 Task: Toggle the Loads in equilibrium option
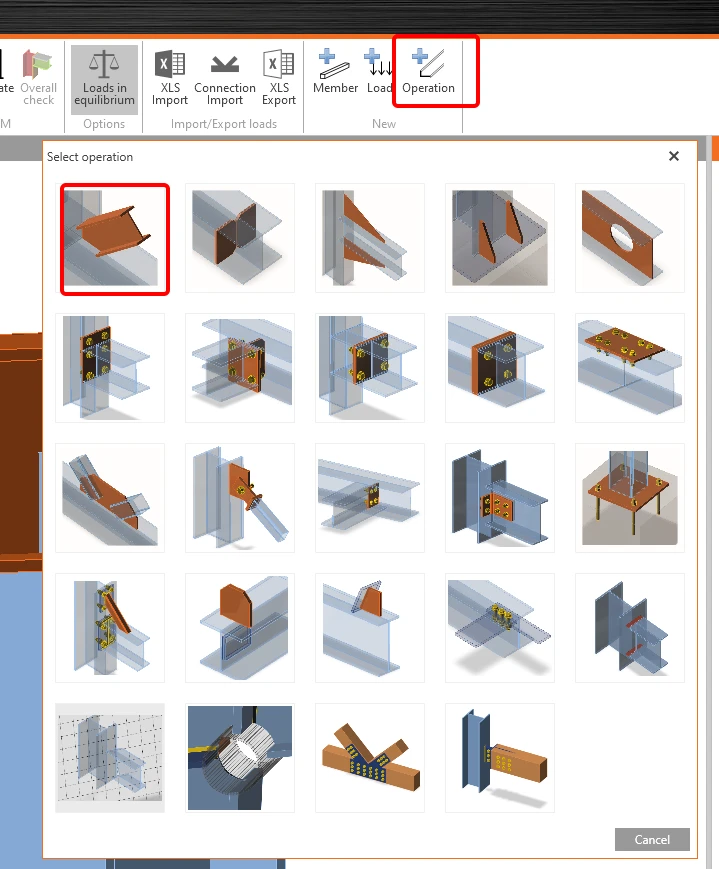pyautogui.click(x=104, y=79)
